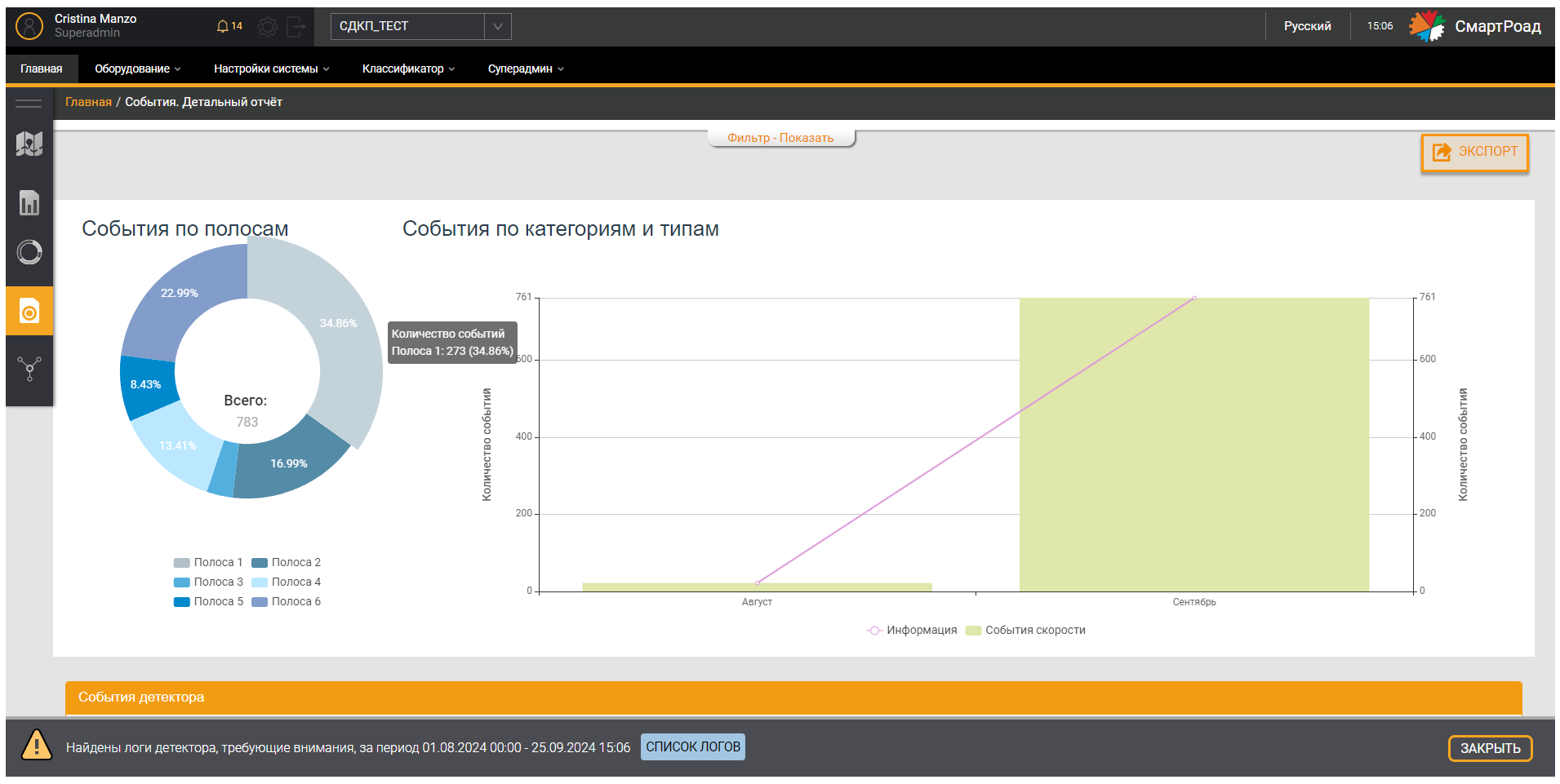Viewport: 1560px width, 784px height.
Task: Click the September data point on Информация line
Action: tap(1194, 298)
